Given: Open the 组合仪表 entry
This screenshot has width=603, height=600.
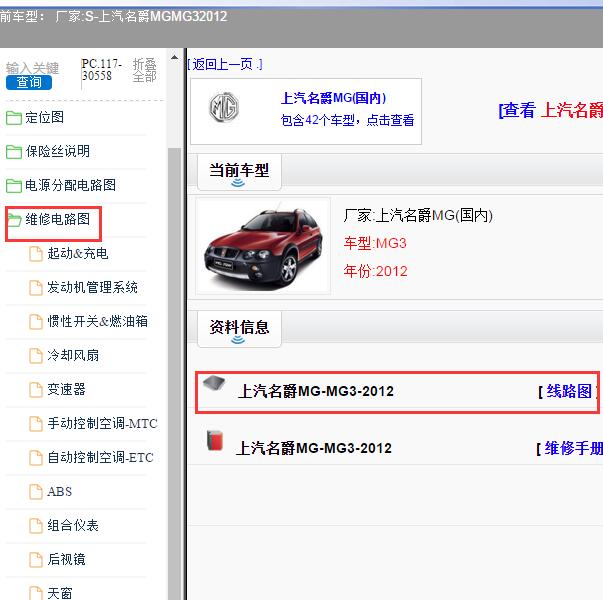Looking at the screenshot, I should click(x=73, y=525).
